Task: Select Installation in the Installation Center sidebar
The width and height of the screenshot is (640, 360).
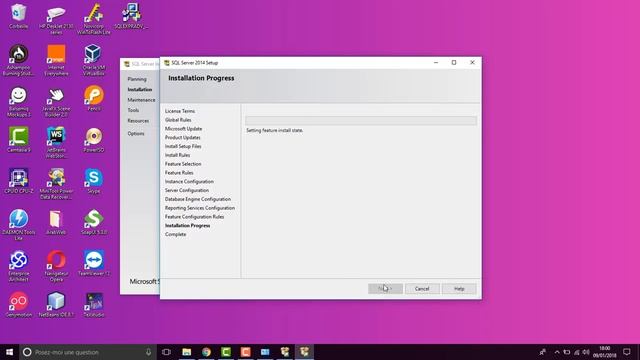Action: coord(140,89)
